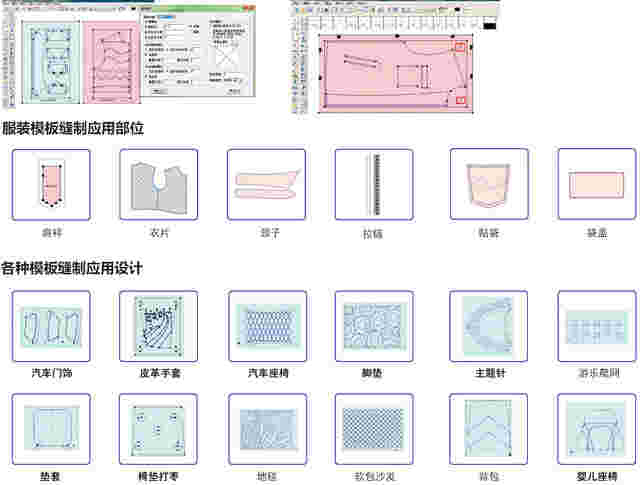Select the green pattern panel in left screenshot
The image size is (642, 485).
(51, 63)
